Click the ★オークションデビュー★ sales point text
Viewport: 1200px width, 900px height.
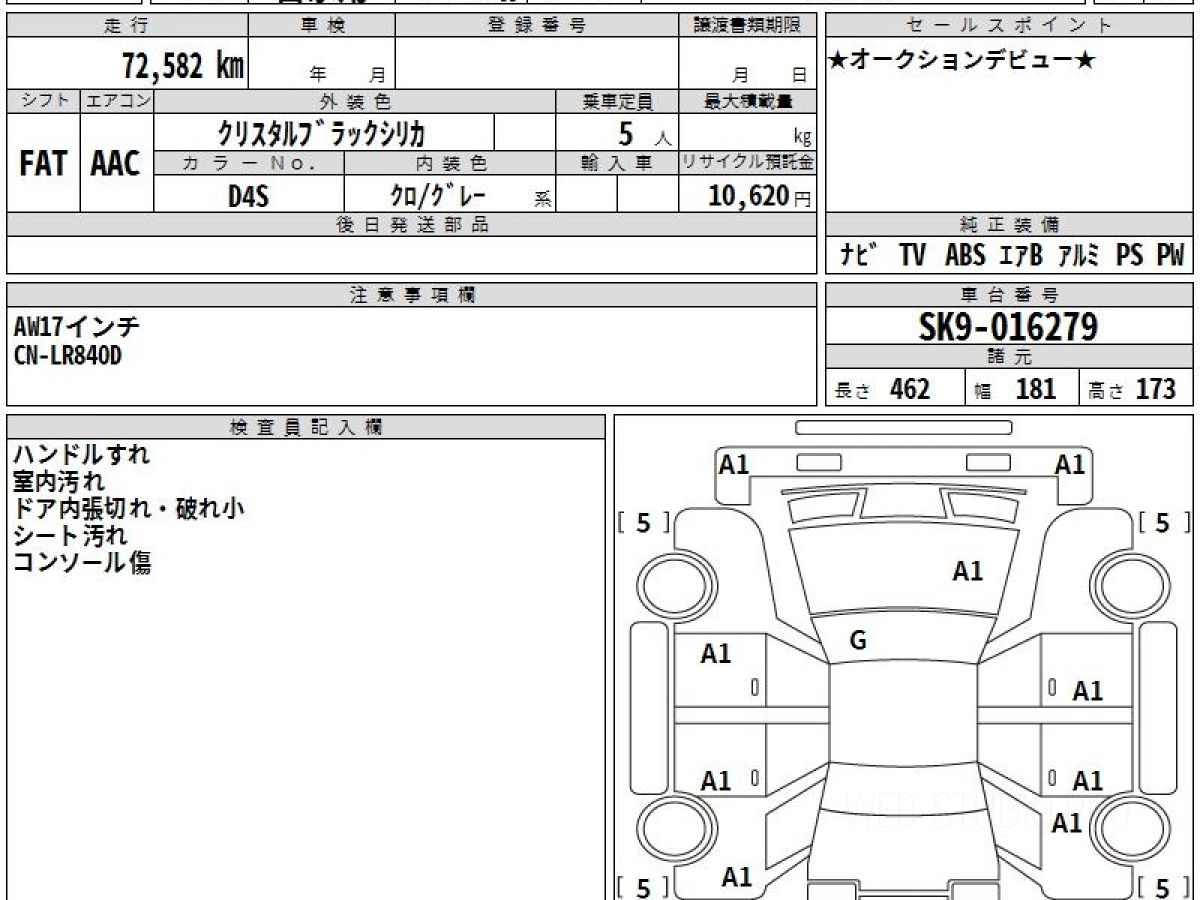(963, 61)
